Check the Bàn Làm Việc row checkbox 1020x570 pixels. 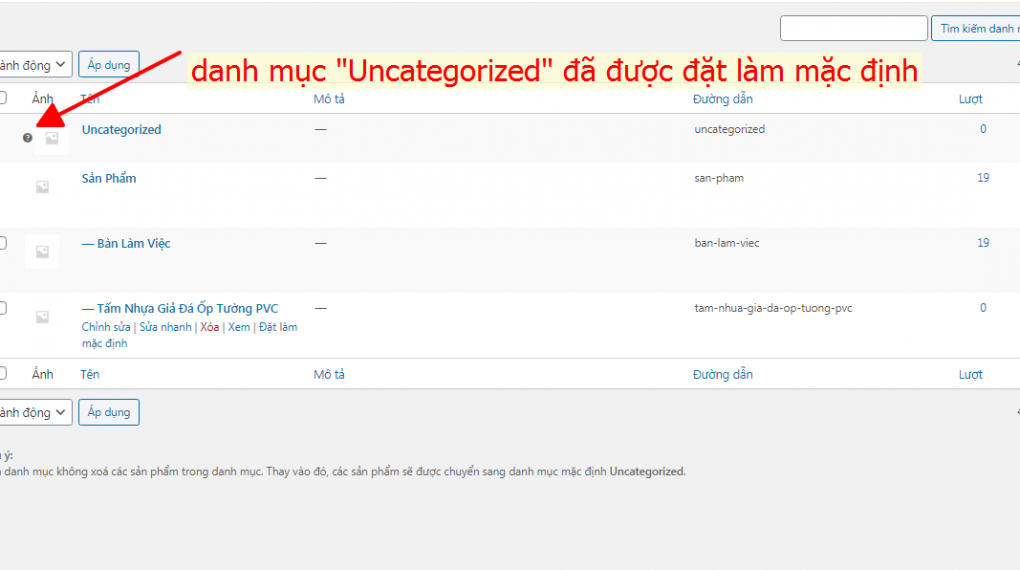3,243
